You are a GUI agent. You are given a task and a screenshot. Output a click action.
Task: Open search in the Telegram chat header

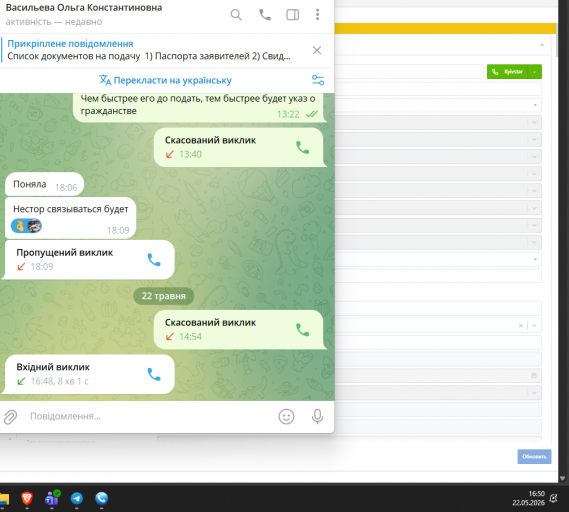coord(236,15)
